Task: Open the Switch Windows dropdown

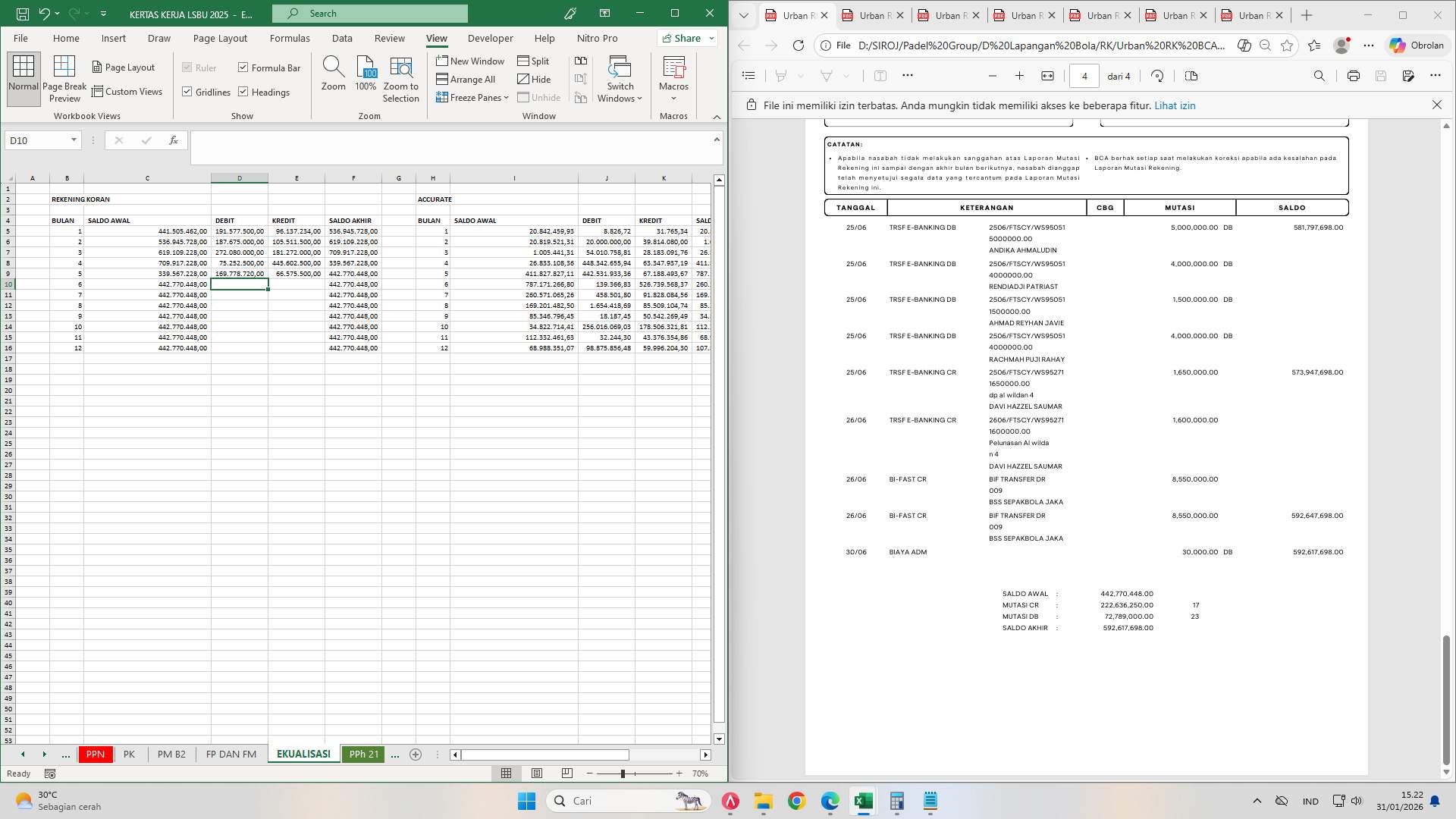Action: tap(639, 97)
